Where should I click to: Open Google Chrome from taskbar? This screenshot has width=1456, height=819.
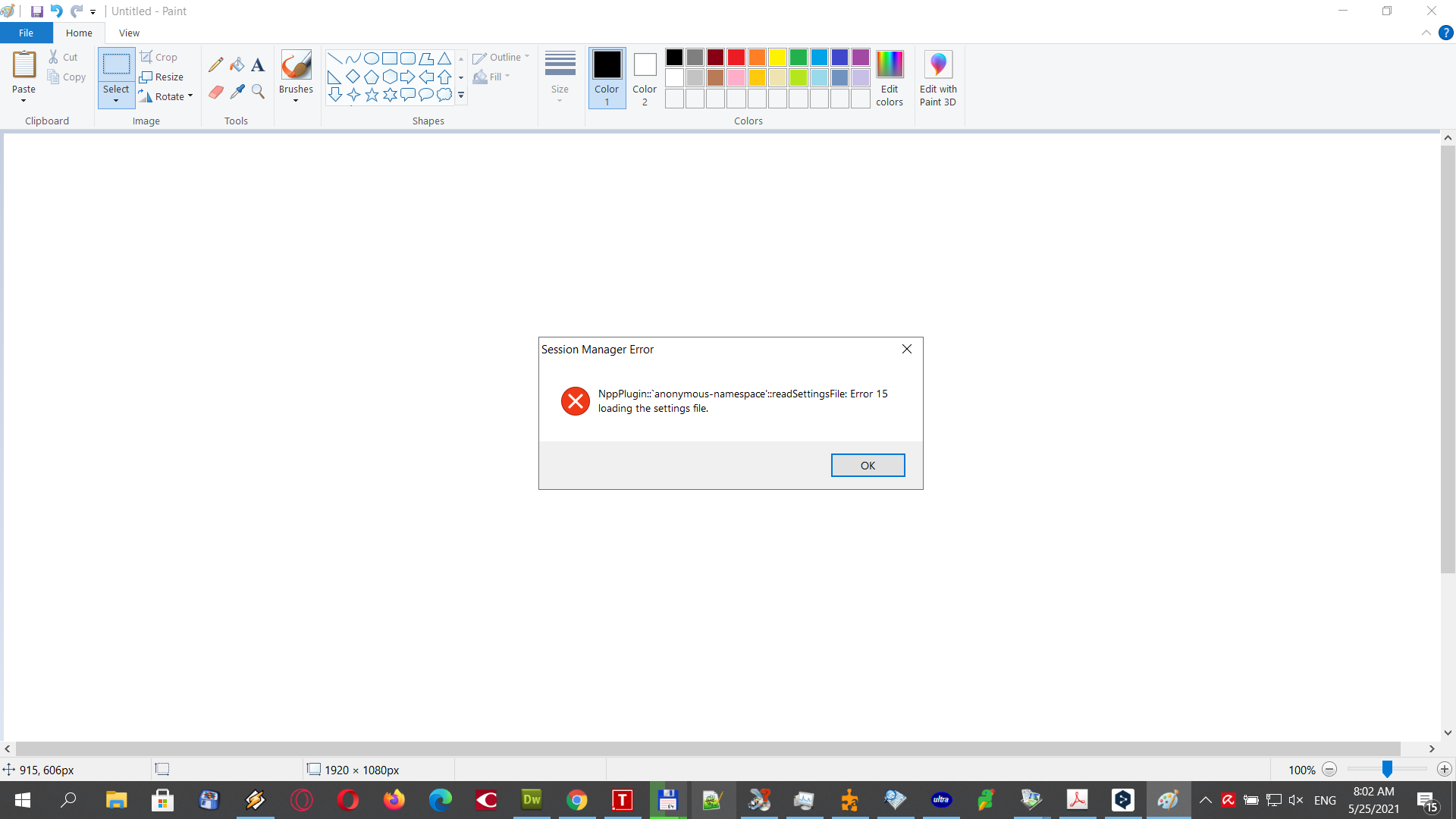577,800
